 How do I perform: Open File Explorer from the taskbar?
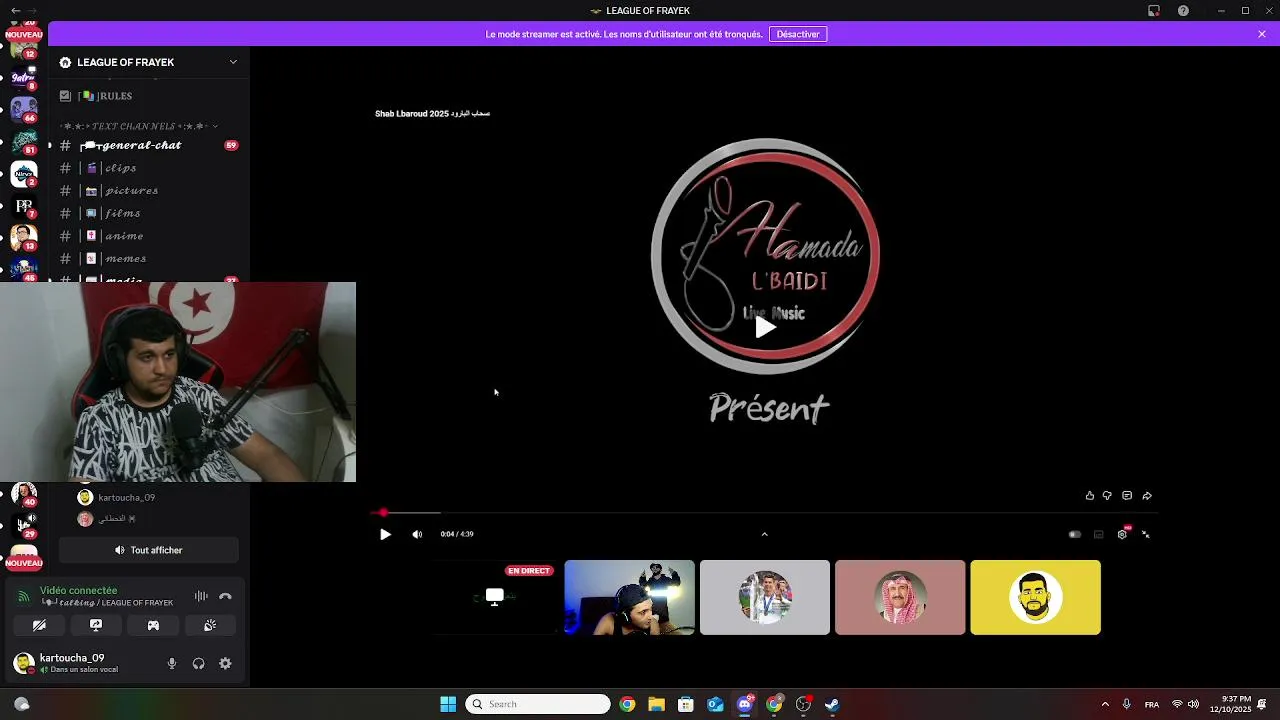click(x=656, y=704)
